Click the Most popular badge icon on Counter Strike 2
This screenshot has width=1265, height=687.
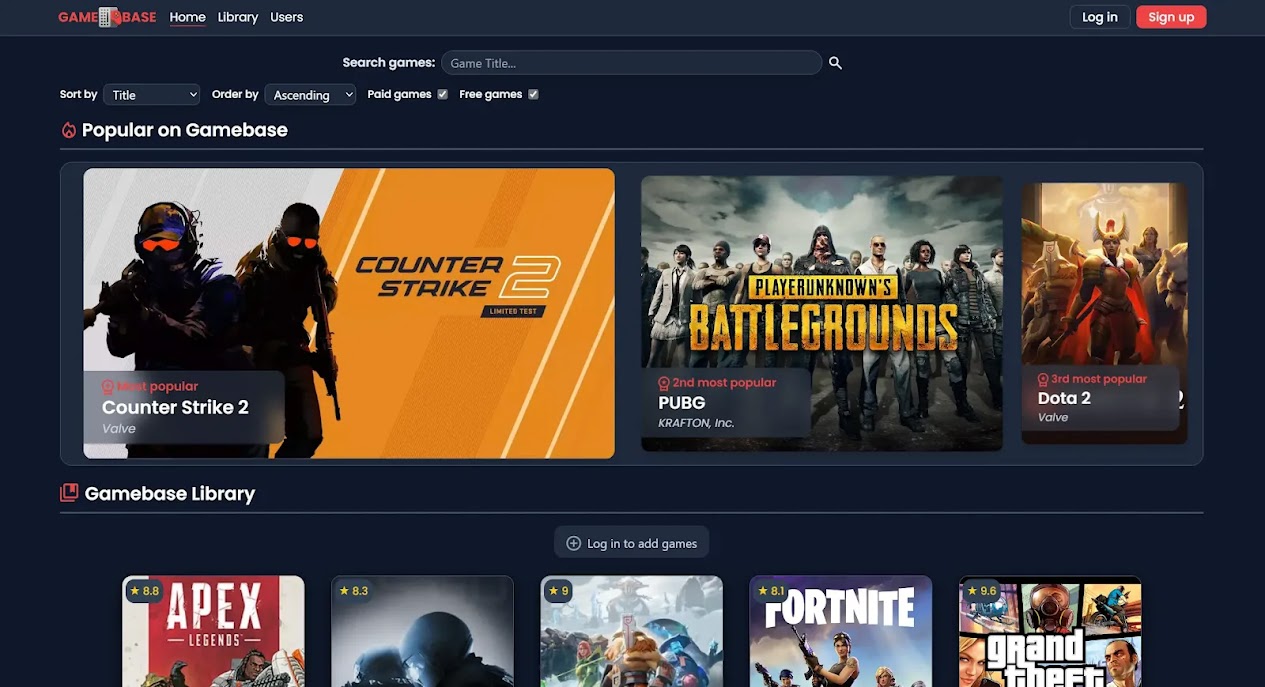[108, 386]
